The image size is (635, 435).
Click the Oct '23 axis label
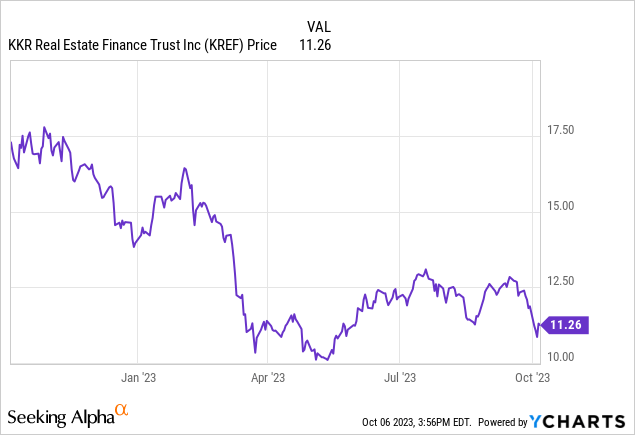(x=530, y=377)
